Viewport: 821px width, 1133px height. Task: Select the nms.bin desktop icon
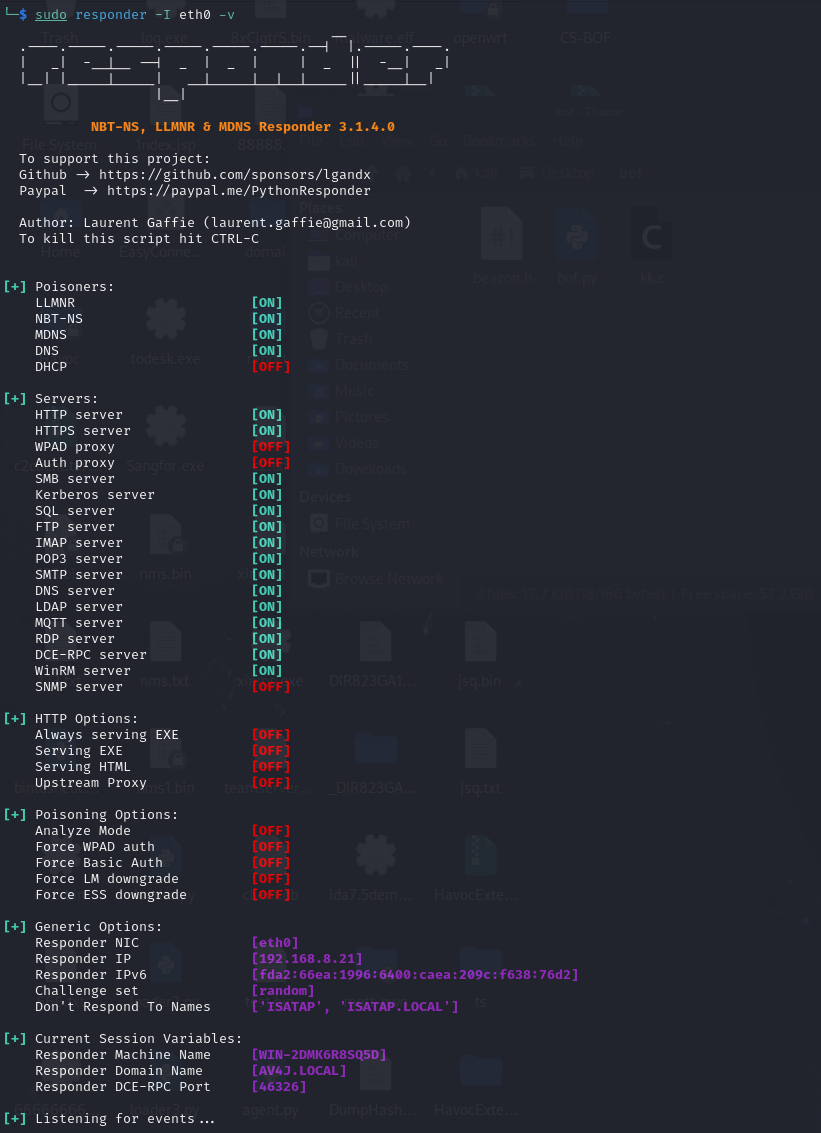click(166, 546)
